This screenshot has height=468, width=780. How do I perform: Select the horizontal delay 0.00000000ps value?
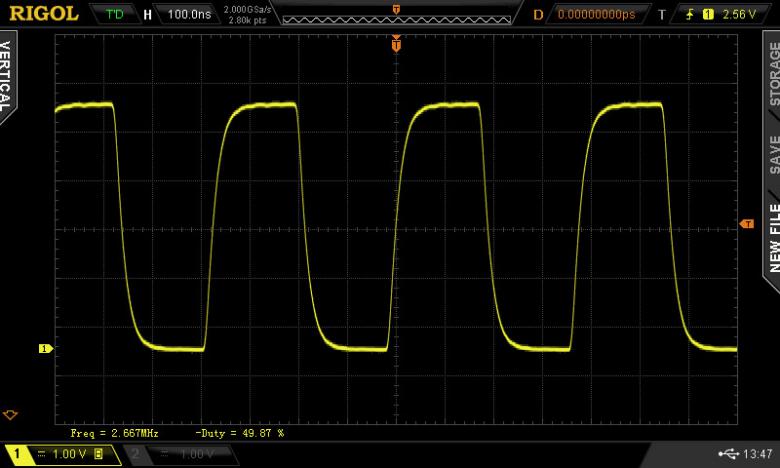pos(596,15)
